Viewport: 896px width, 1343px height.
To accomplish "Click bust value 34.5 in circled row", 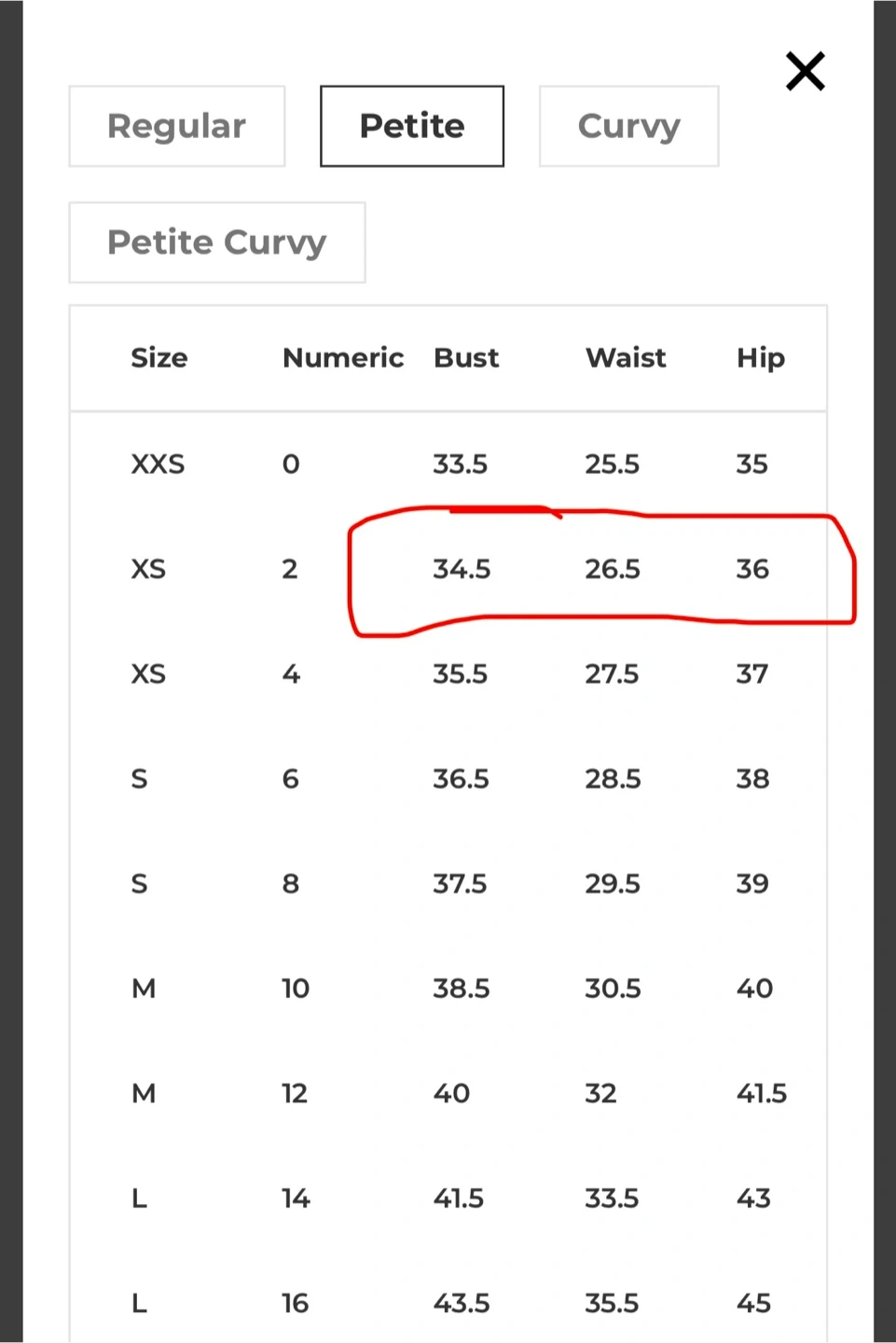I will pos(462,569).
